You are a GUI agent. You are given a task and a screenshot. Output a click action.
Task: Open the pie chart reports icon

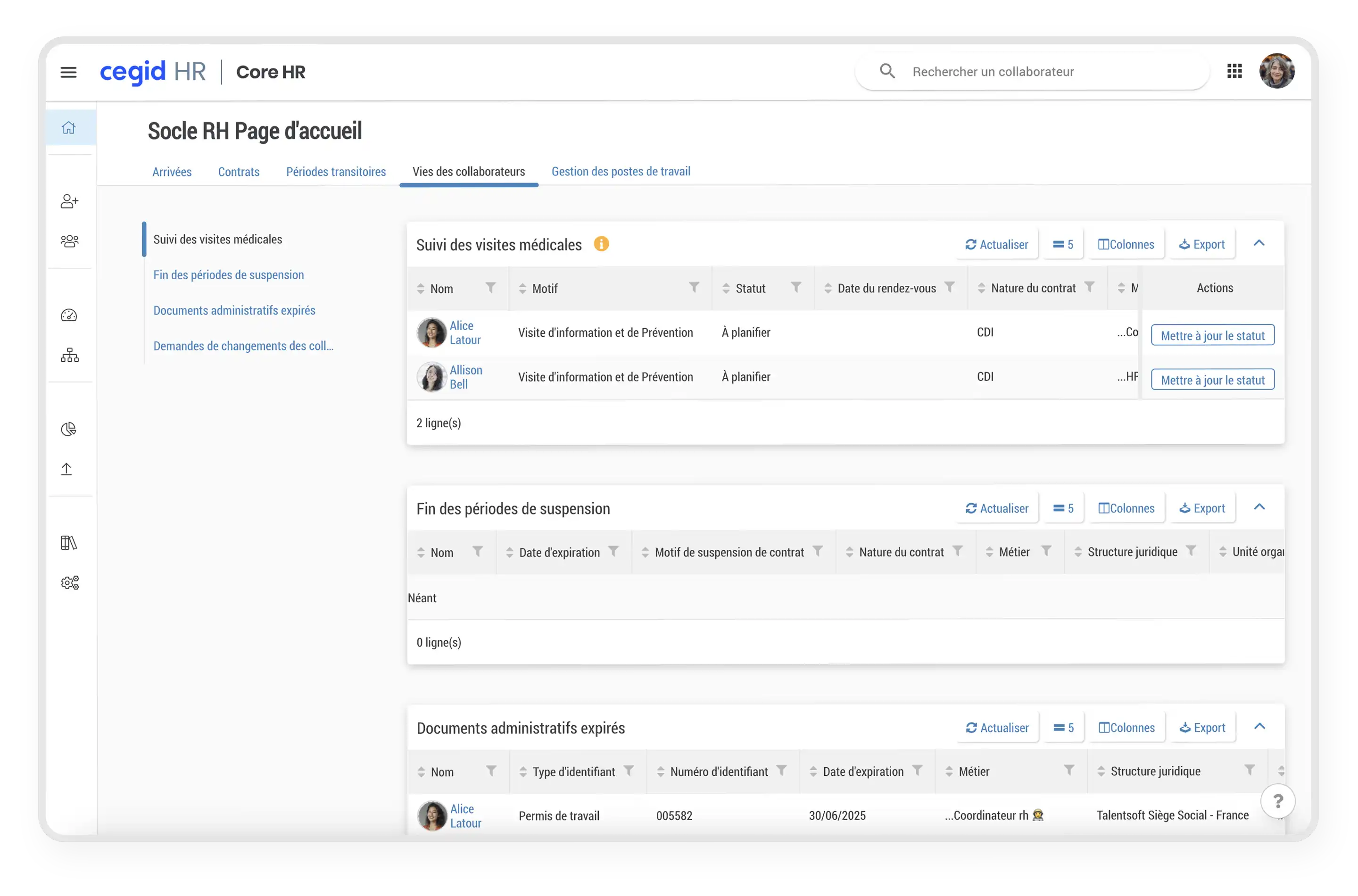tap(68, 429)
